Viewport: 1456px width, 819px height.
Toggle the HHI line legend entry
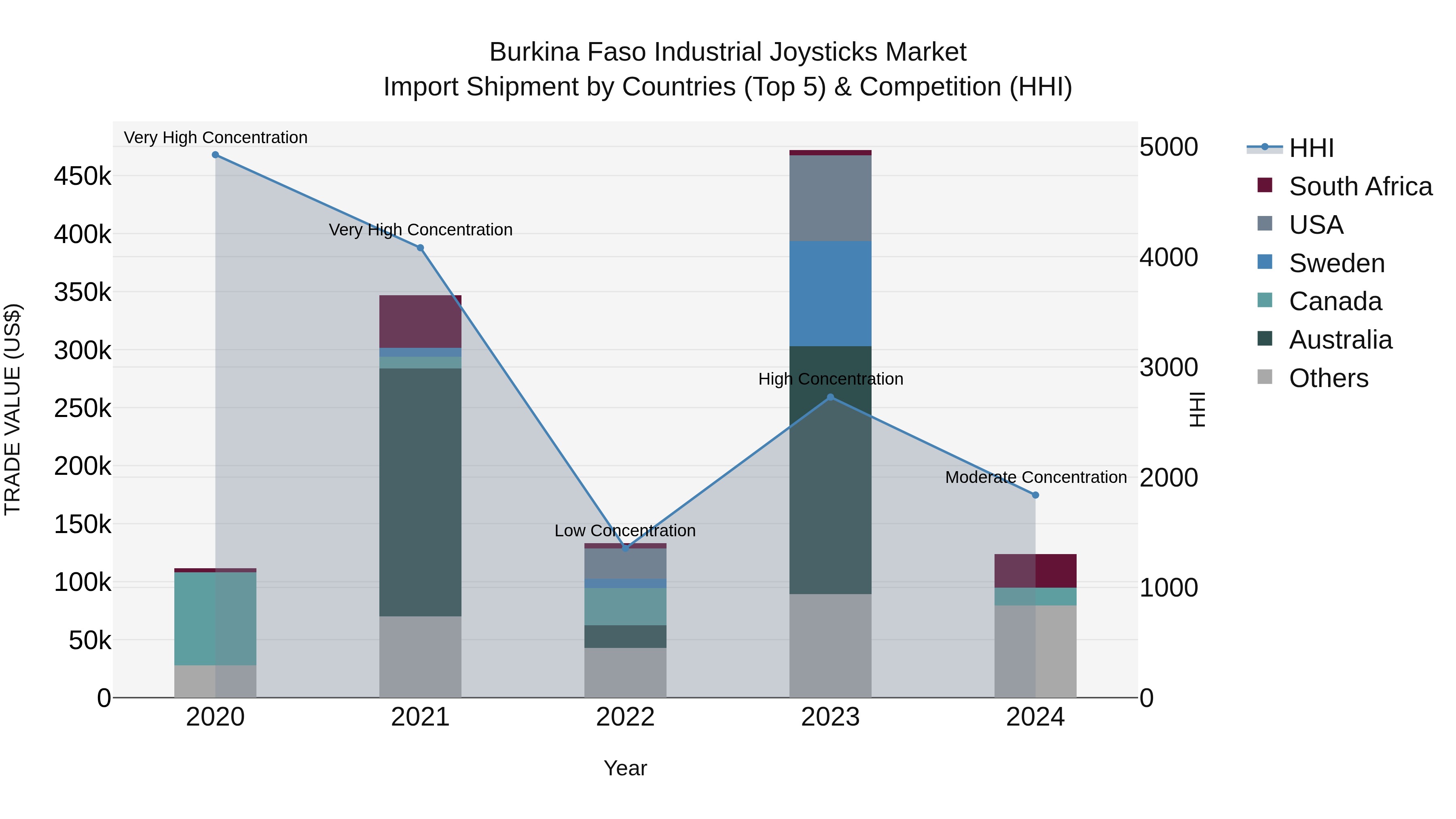pyautogui.click(x=1290, y=148)
